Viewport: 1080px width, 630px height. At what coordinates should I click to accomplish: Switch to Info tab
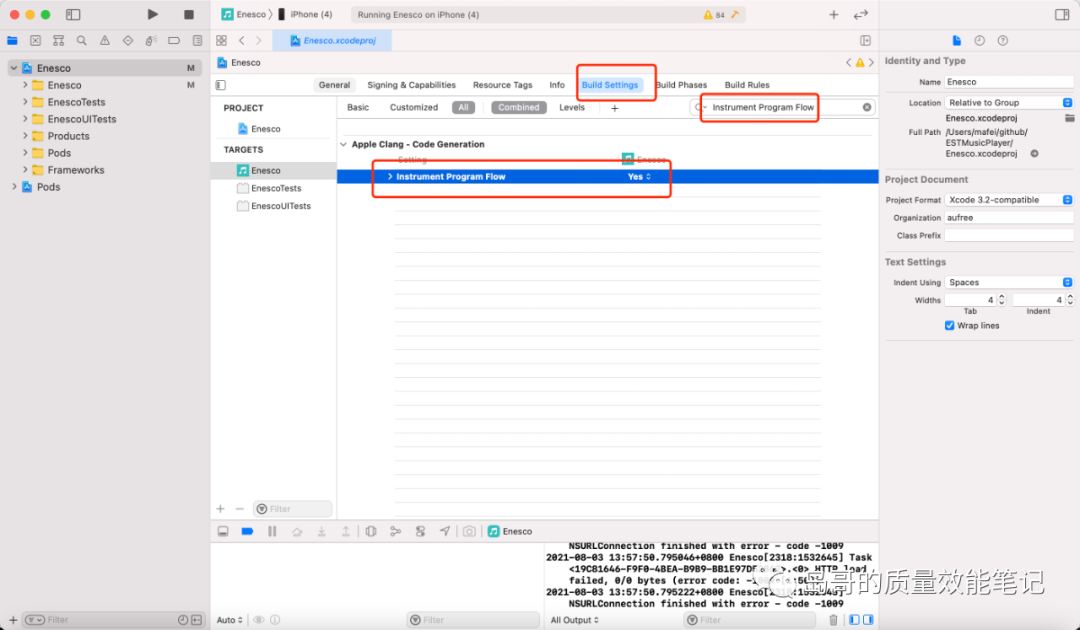coord(557,85)
